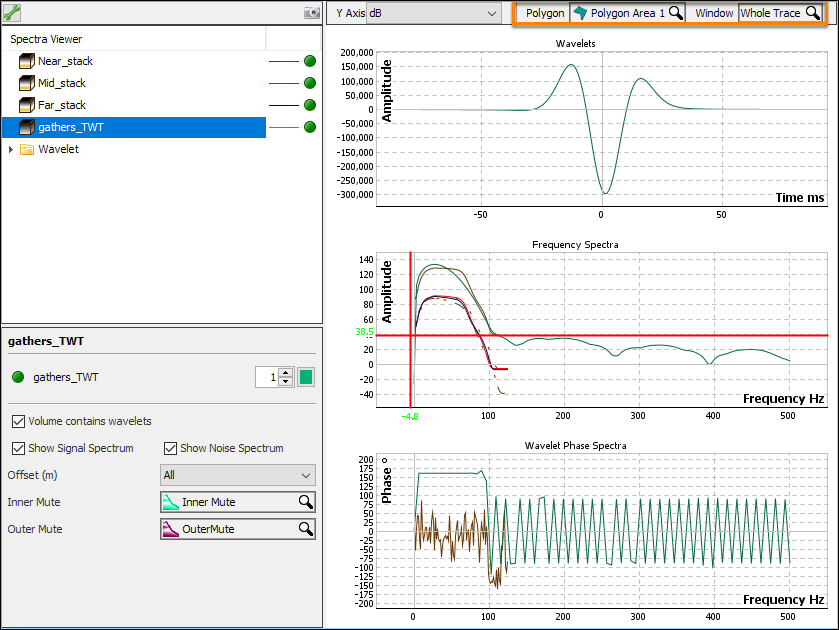The width and height of the screenshot is (839, 630).
Task: Open the gathers_TWT green color swatch
Action: pyautogui.click(x=306, y=377)
